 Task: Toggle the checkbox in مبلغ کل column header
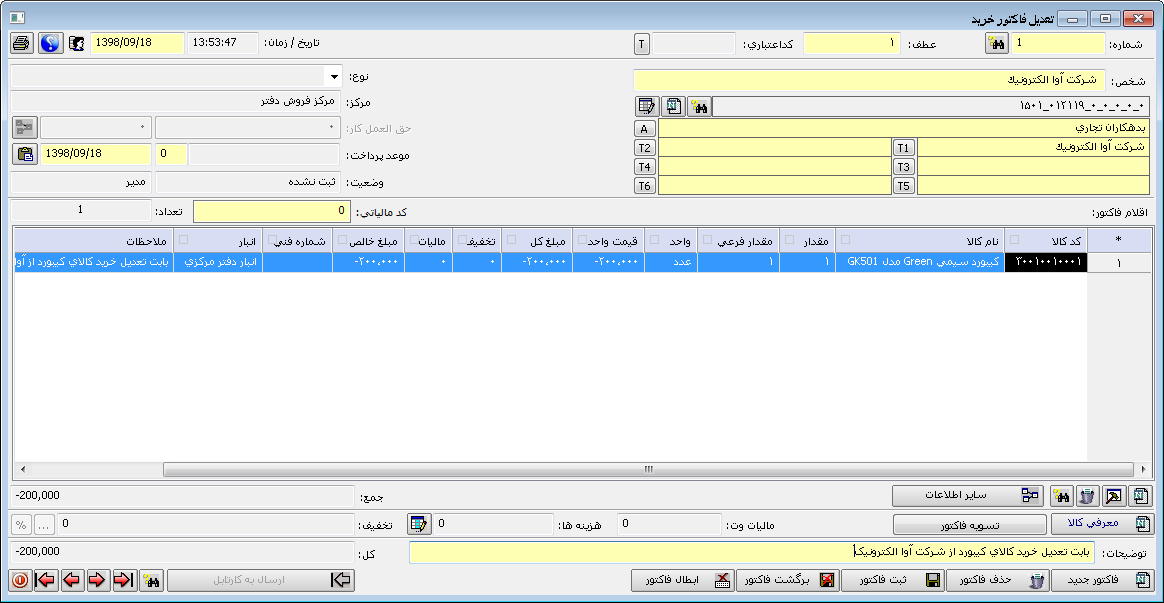click(511, 240)
